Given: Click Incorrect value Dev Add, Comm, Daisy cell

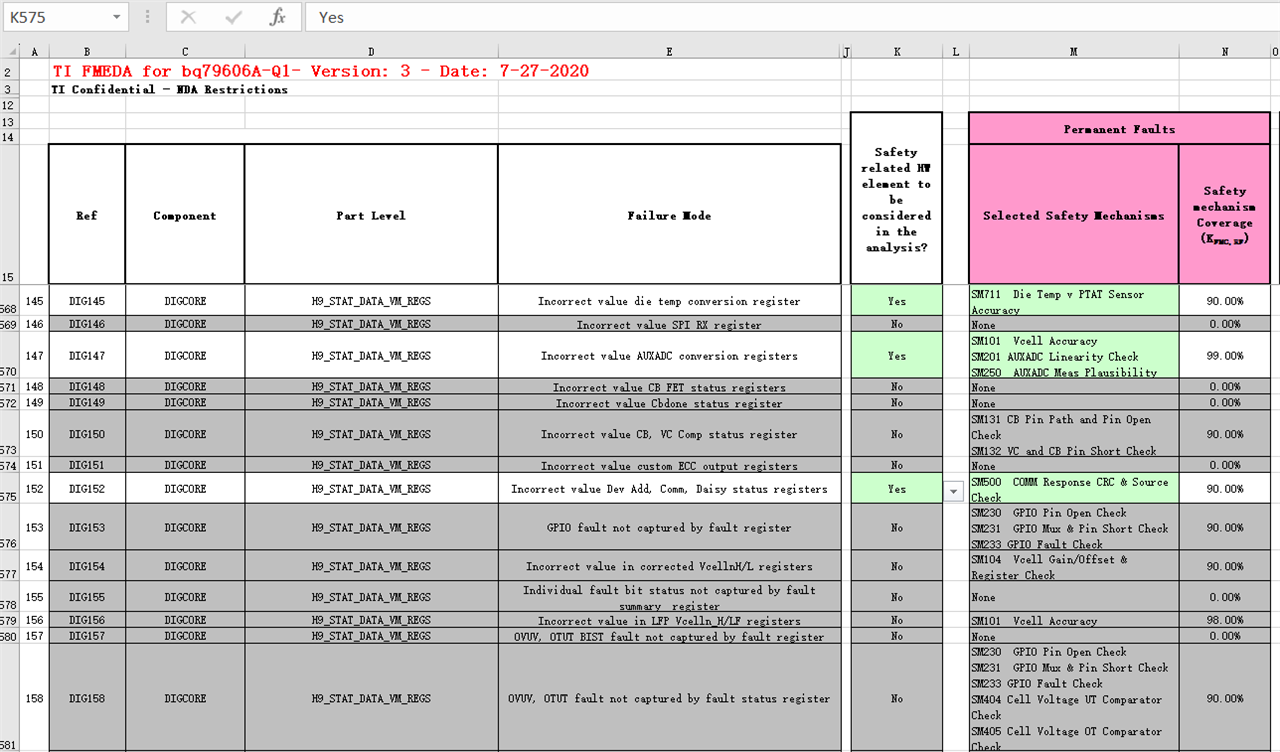Looking at the screenshot, I should 669,488.
